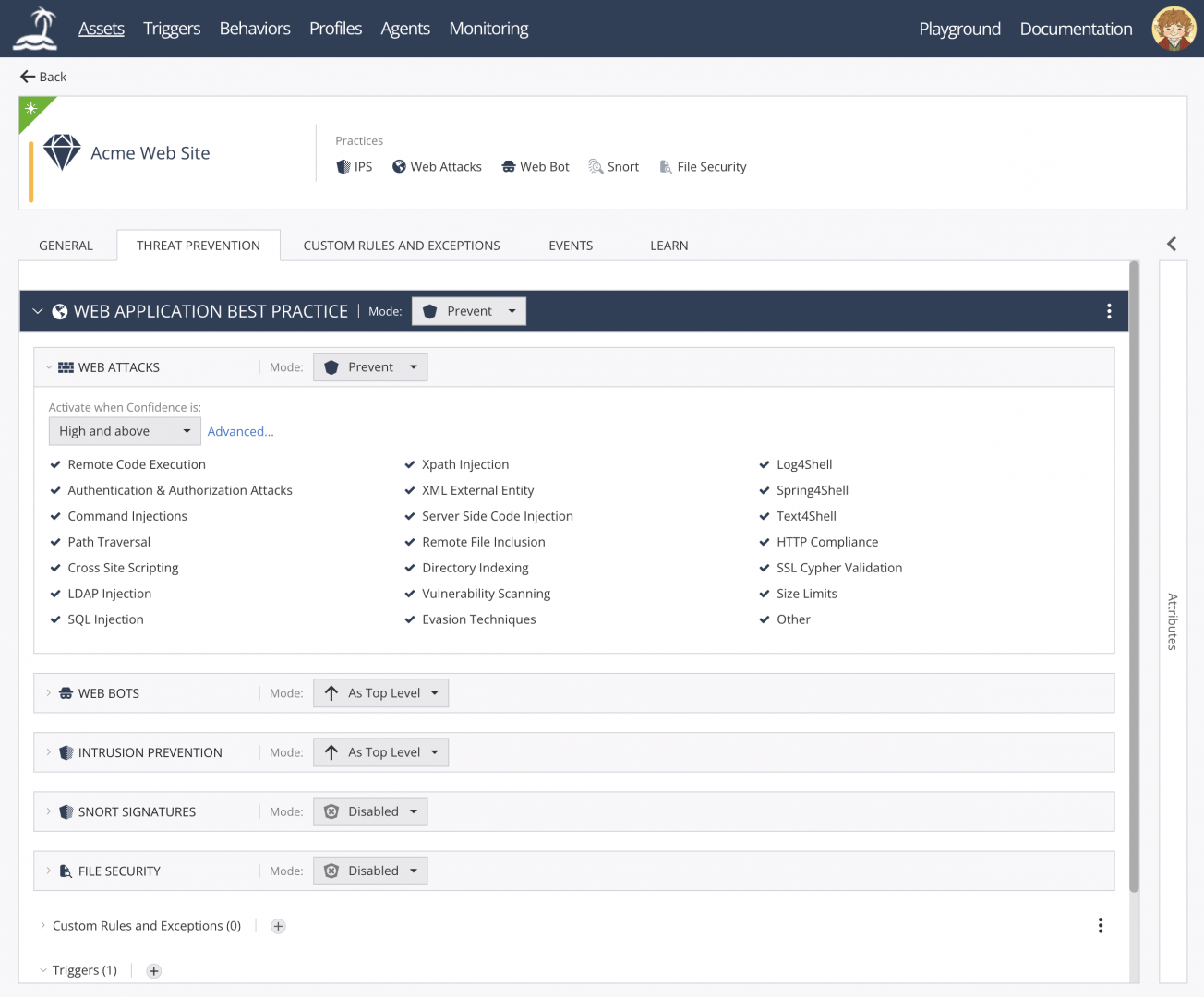Switch to the Events tab
The width and height of the screenshot is (1204, 997).
click(x=571, y=246)
